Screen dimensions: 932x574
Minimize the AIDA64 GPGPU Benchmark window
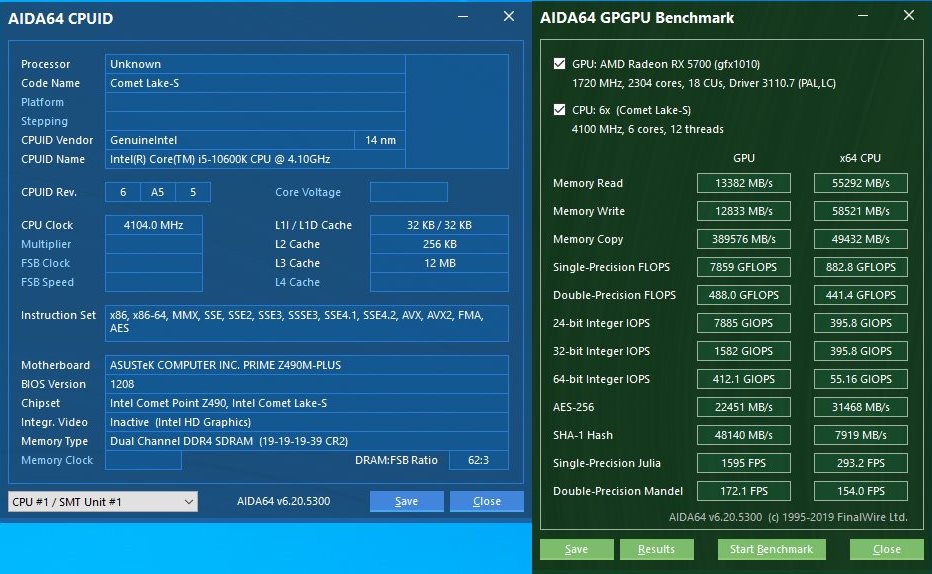pyautogui.click(x=863, y=15)
